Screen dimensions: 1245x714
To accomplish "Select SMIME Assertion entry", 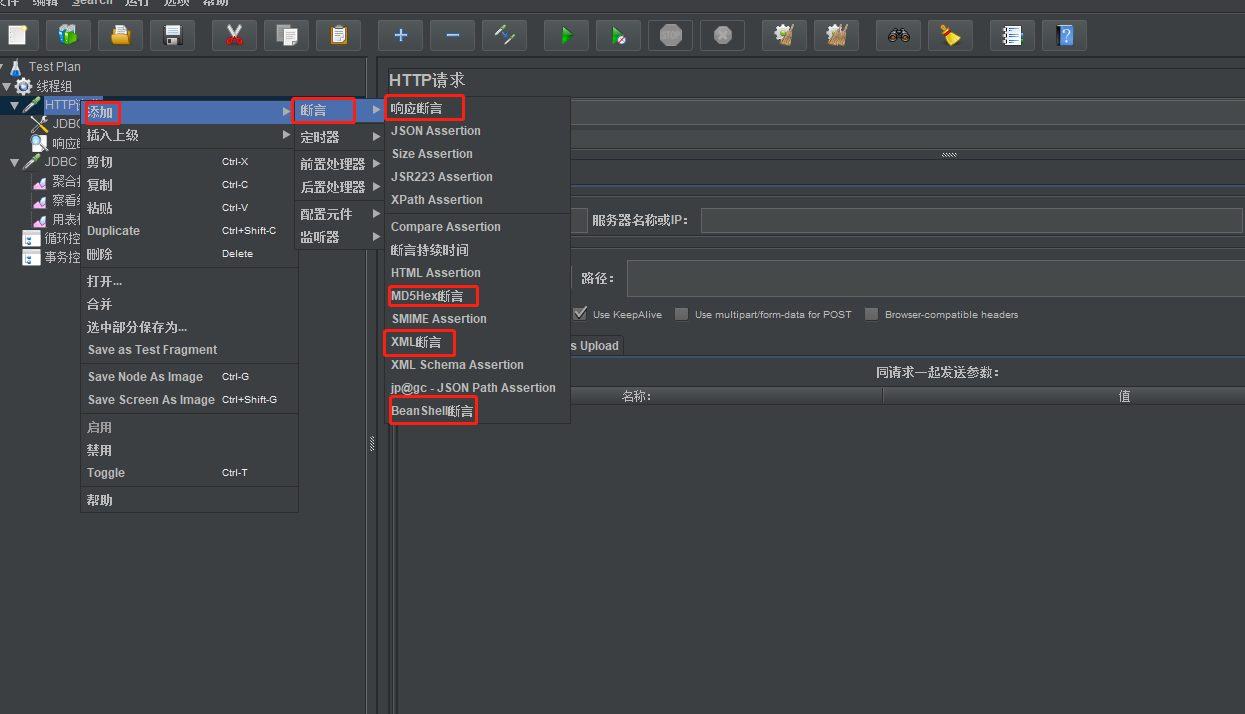I will click(477, 319).
